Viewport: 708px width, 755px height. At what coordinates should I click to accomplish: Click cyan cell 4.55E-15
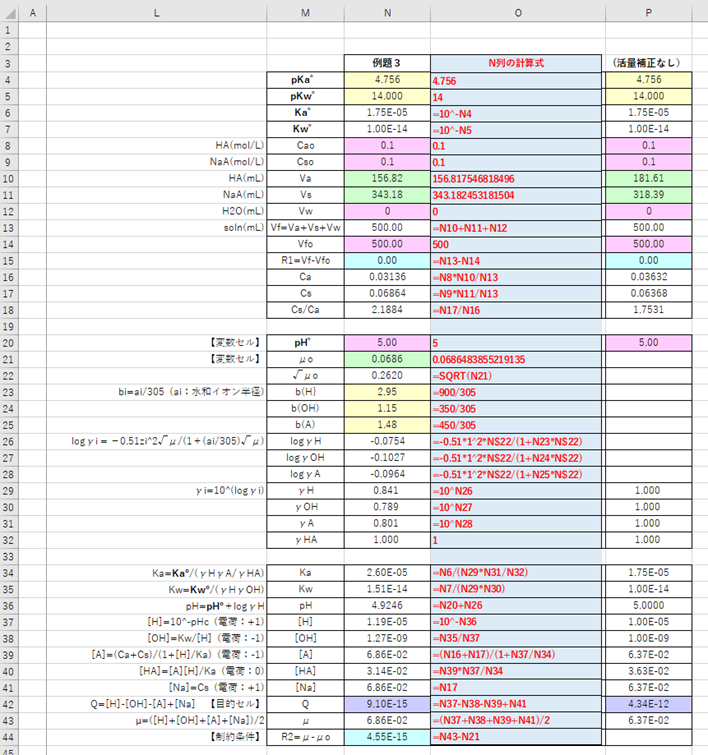coord(387,736)
